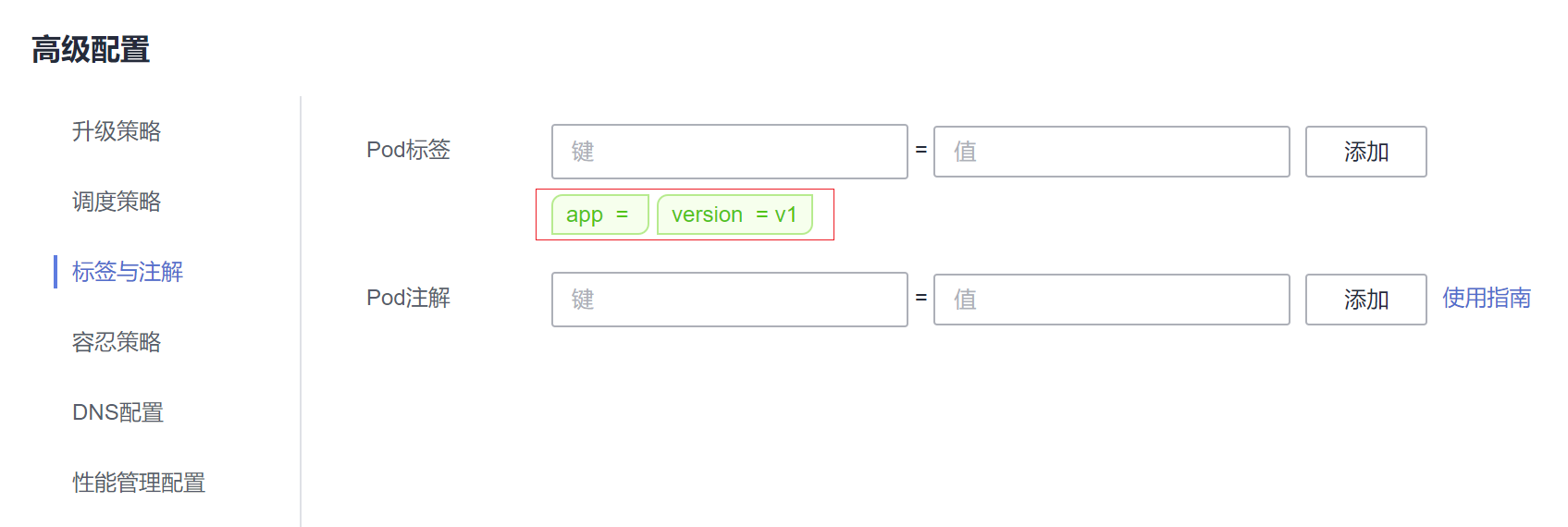Open the DNS配置 section

(x=117, y=412)
